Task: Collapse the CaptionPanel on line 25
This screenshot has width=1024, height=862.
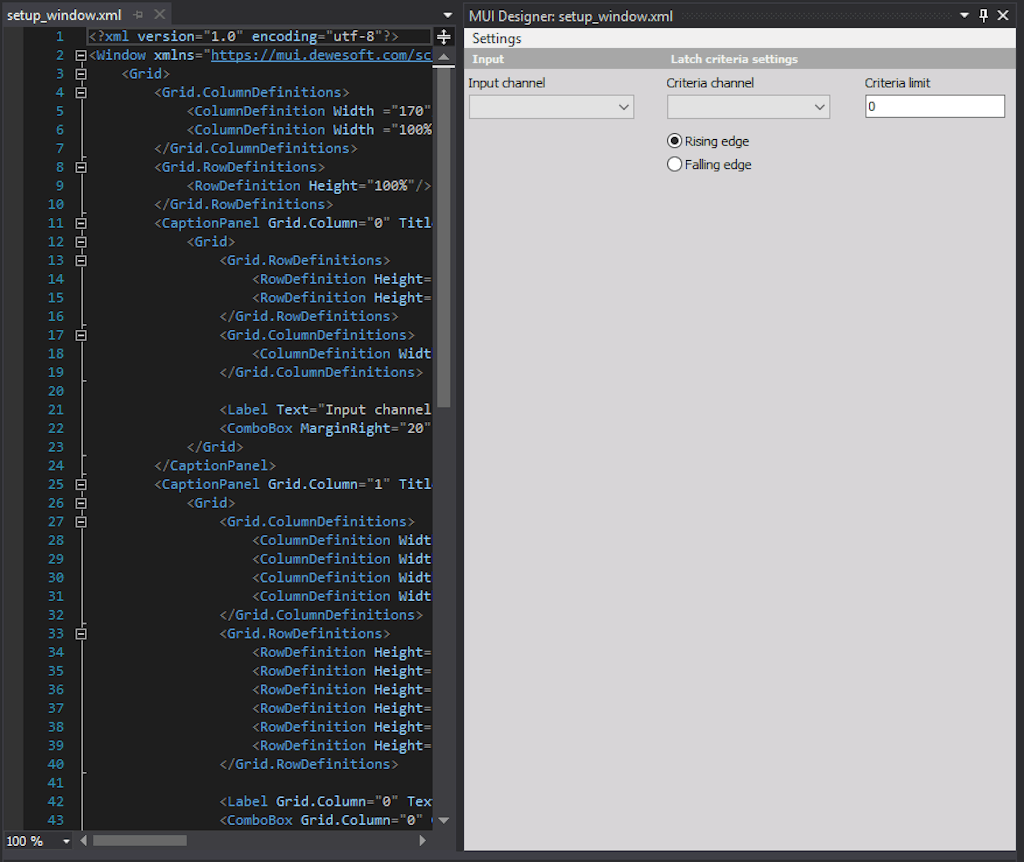Action: (81, 485)
